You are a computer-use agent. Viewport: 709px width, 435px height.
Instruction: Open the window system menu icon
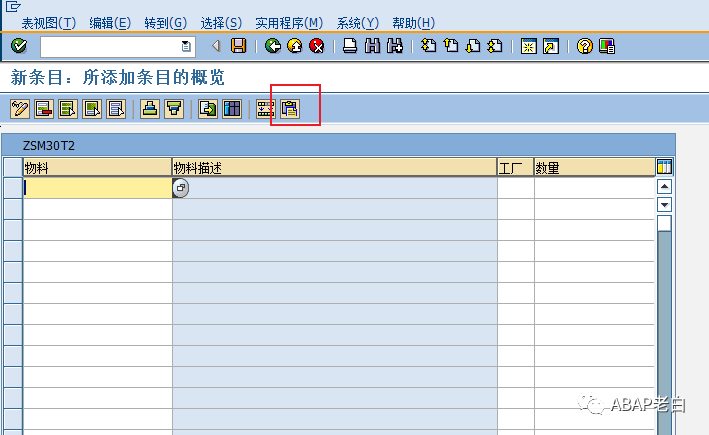coord(13,6)
